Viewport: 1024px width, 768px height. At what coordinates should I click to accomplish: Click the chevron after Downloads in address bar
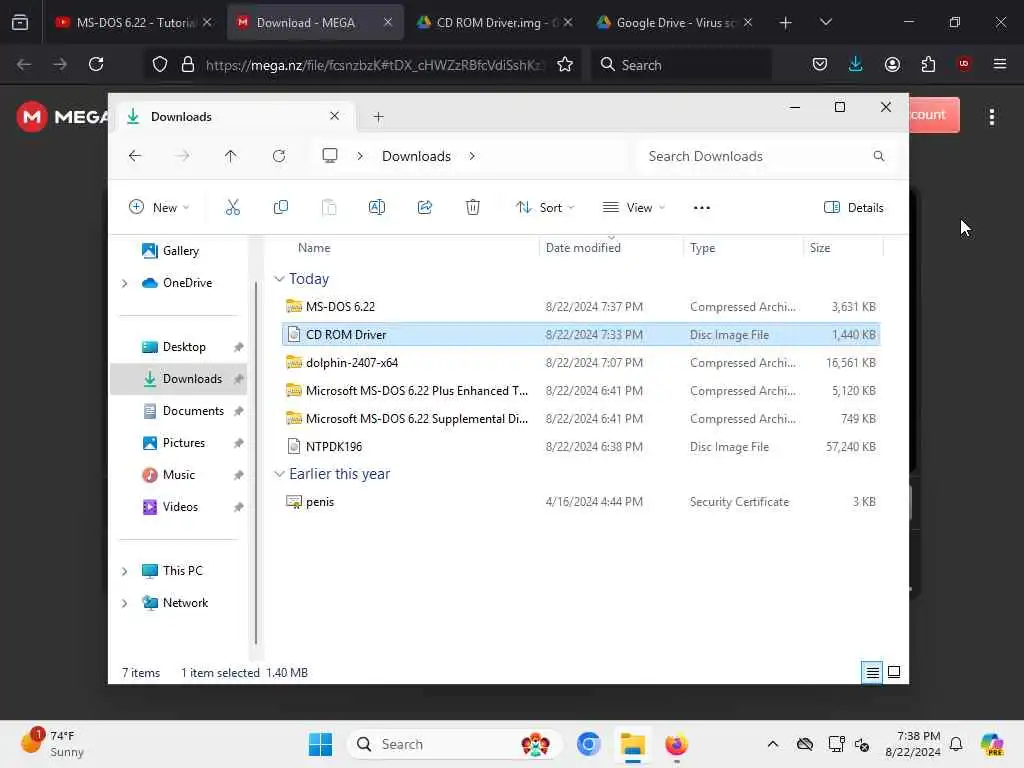(472, 156)
